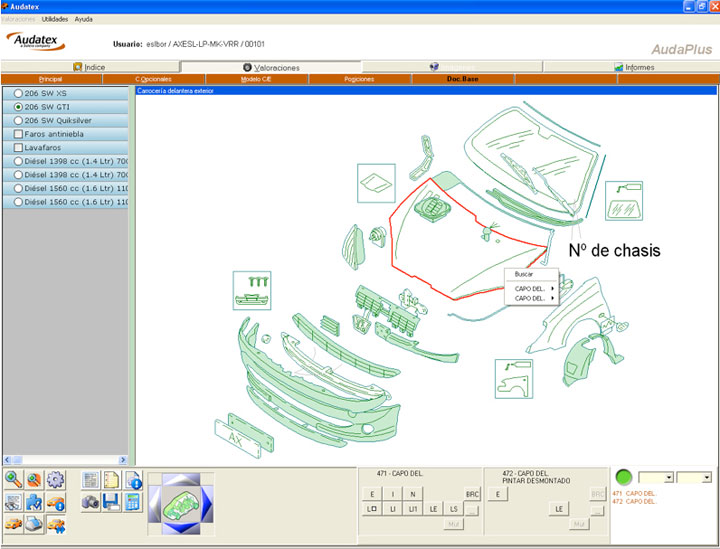720x549 pixels.
Task: Click E button under 472 - CAPO DEL.
Action: point(498,494)
